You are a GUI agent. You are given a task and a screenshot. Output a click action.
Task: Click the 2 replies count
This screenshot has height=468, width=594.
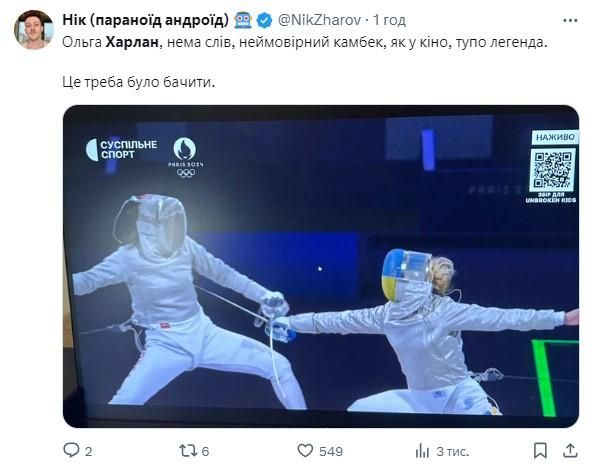coord(88,451)
